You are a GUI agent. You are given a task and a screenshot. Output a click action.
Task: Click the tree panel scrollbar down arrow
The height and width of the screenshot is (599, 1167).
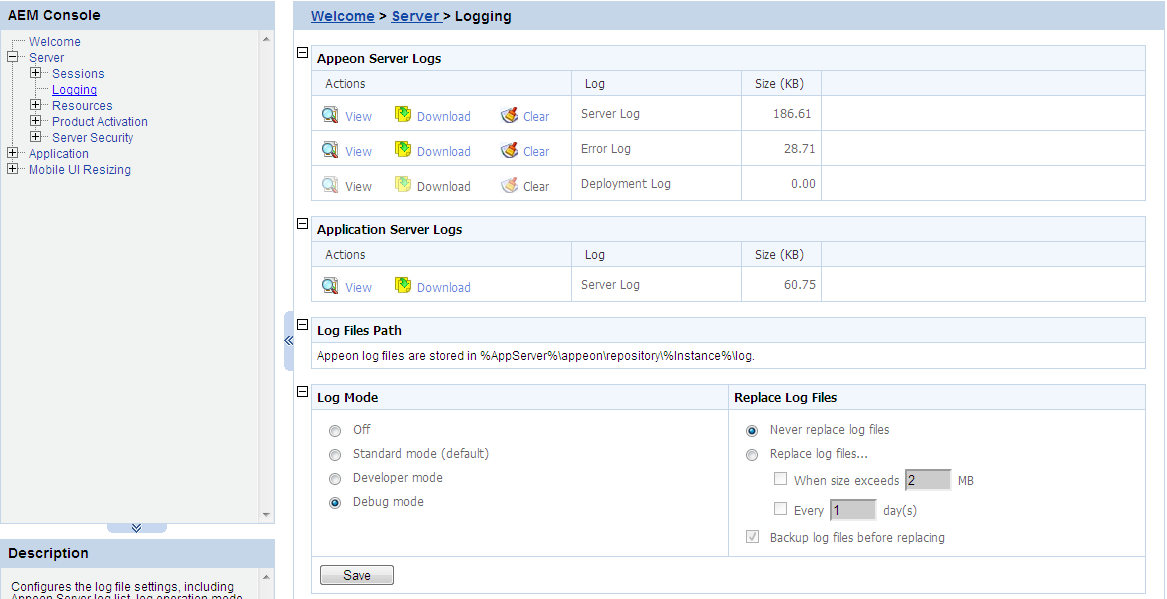tap(266, 515)
